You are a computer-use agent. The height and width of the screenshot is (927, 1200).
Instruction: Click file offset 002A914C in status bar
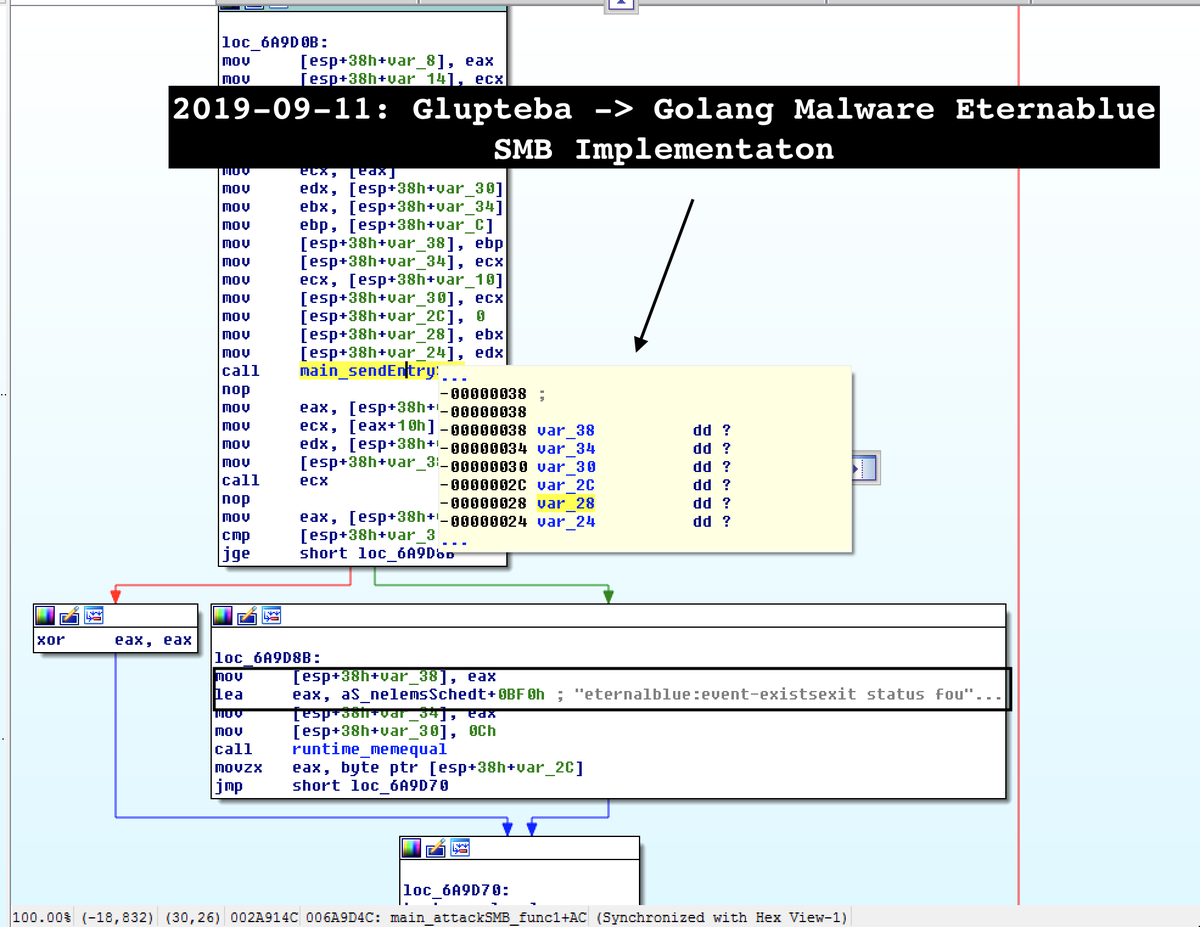pos(266,918)
